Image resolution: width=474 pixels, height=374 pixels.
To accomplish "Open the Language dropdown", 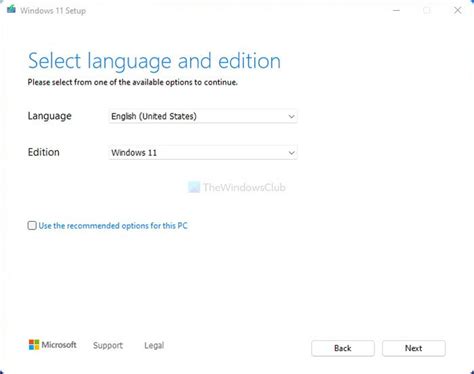I will tap(203, 116).
